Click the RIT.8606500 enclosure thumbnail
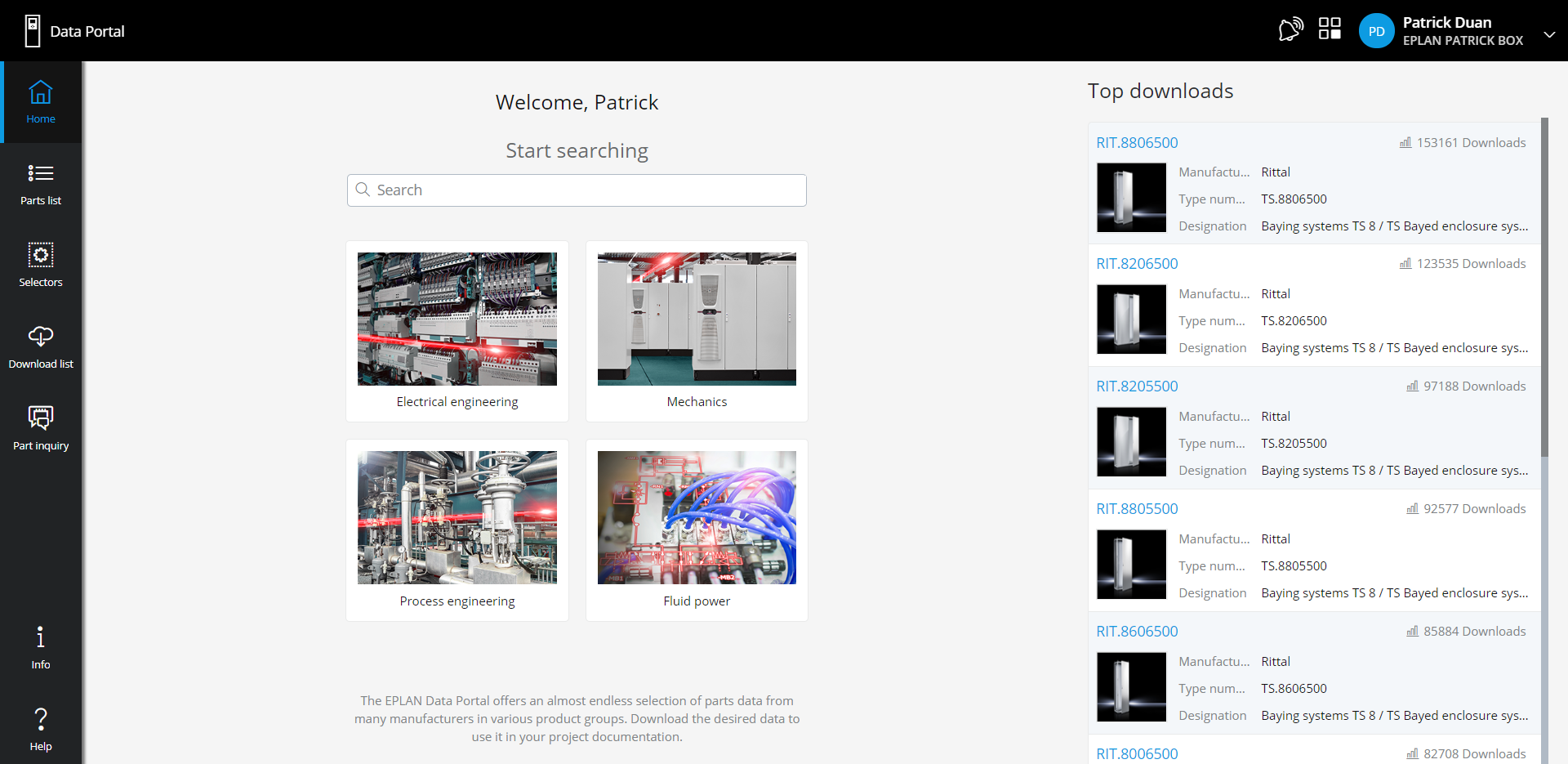1568x764 pixels. (1131, 687)
